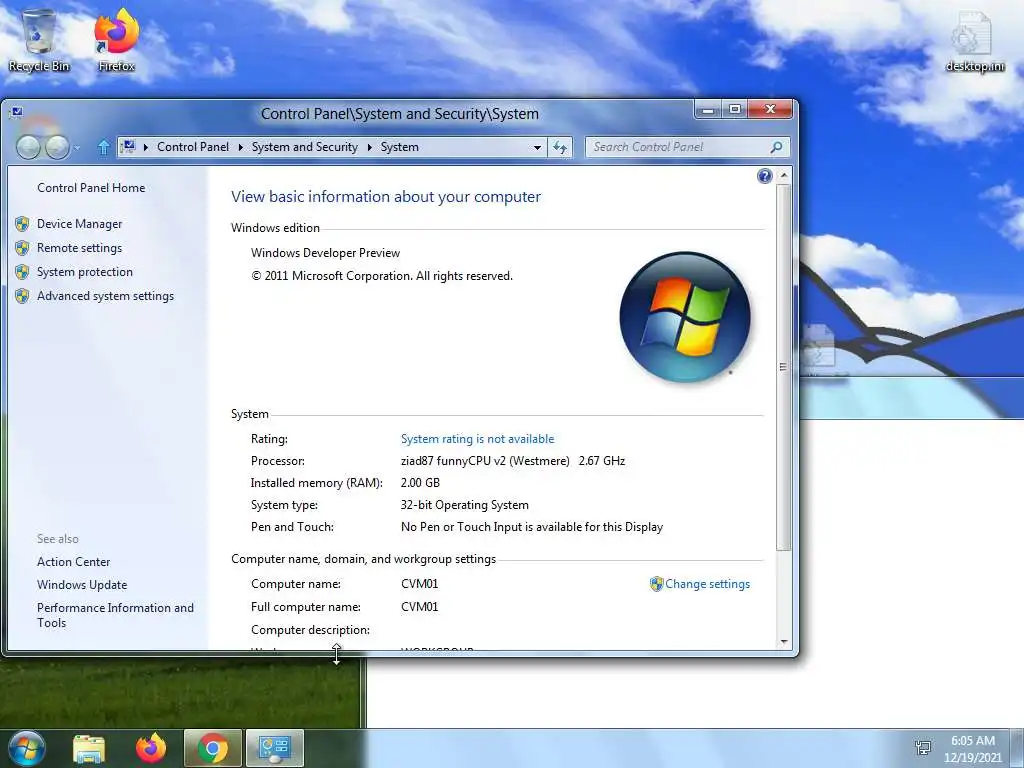Go up one level with blue arrow
Image resolution: width=1024 pixels, height=768 pixels.
click(103, 148)
